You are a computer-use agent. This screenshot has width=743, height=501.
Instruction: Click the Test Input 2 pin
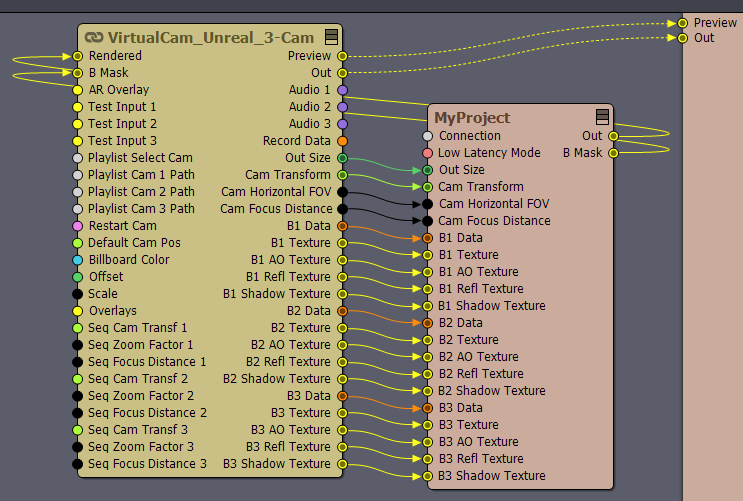(x=78, y=124)
